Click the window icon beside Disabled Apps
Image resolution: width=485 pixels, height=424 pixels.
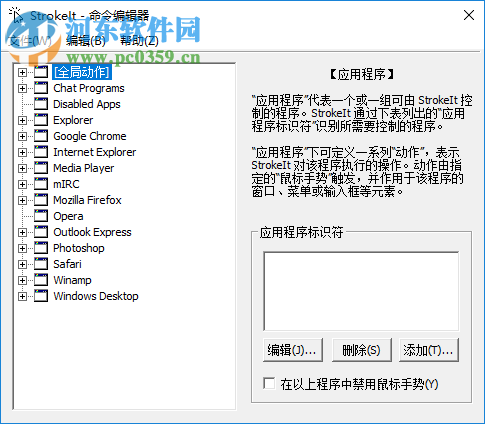point(41,104)
